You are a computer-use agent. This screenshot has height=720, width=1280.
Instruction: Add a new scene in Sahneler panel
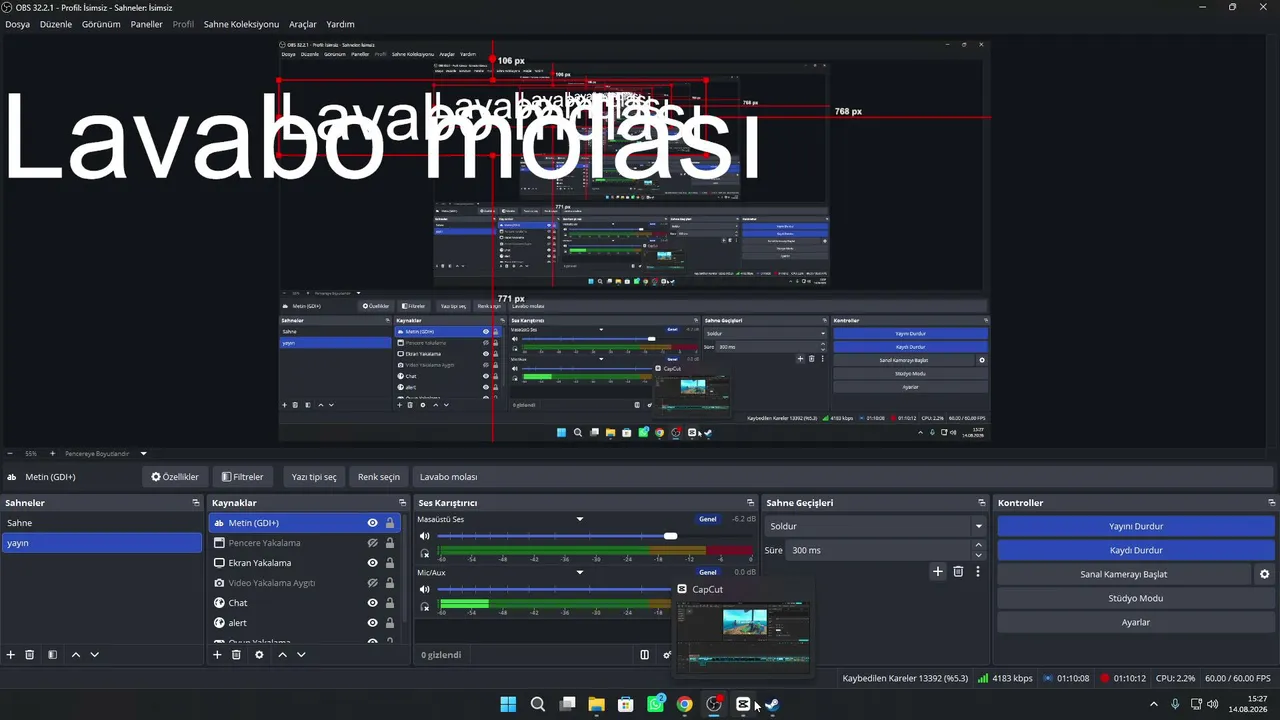(x=11, y=655)
